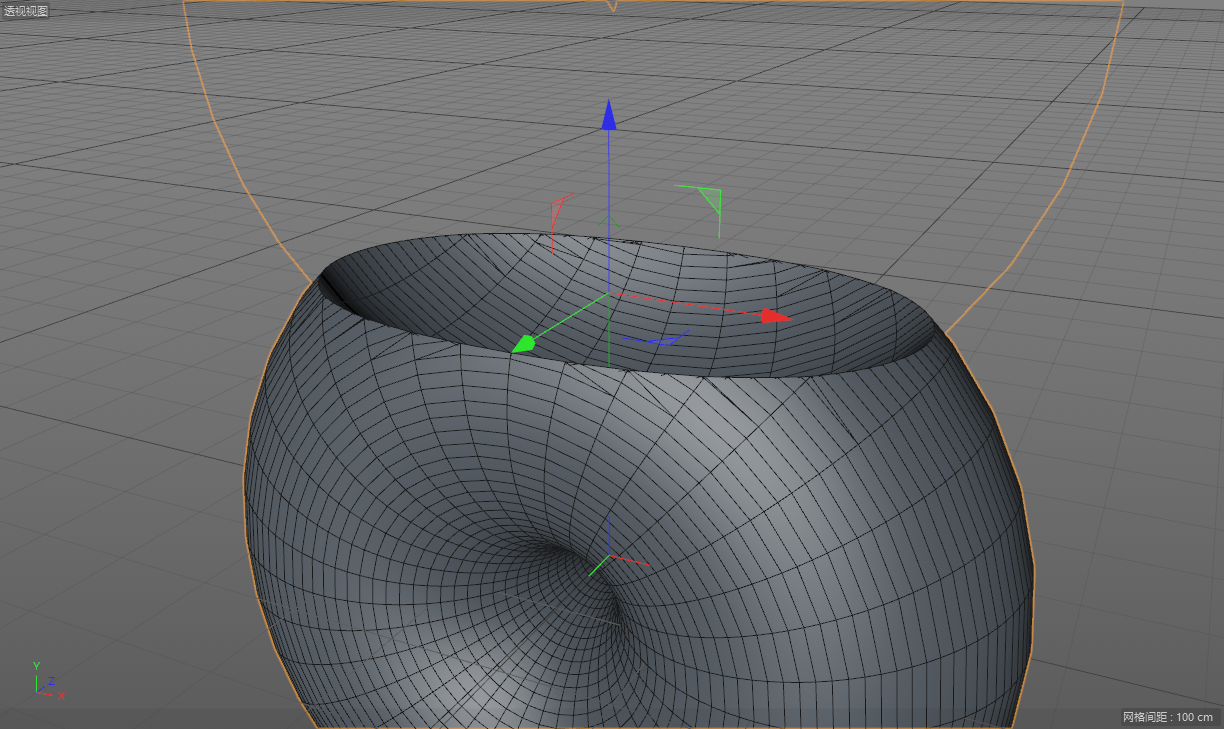Click the blue Y-axis arrowhead of the gizmo
1224x729 pixels.
tap(608, 115)
